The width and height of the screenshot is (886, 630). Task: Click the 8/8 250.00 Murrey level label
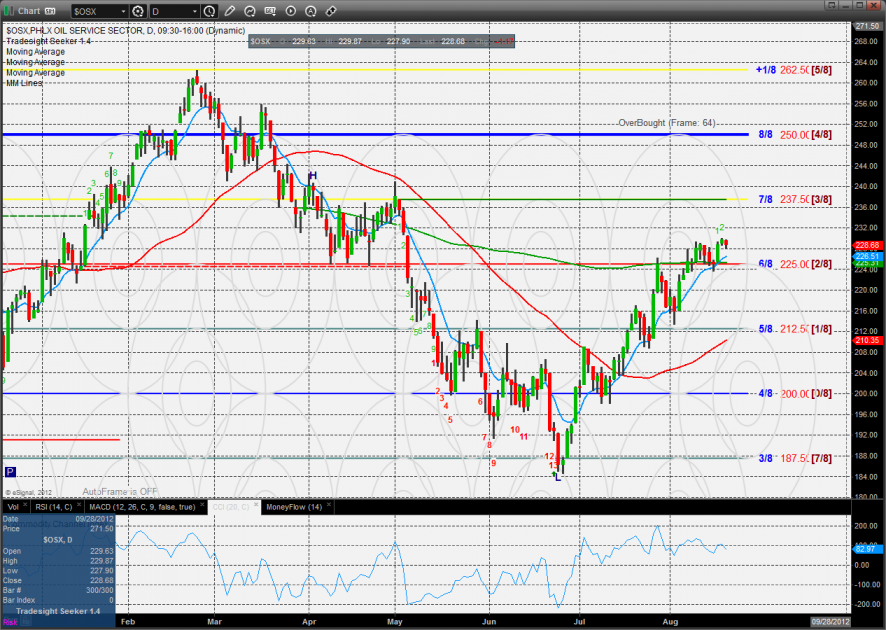795,134
